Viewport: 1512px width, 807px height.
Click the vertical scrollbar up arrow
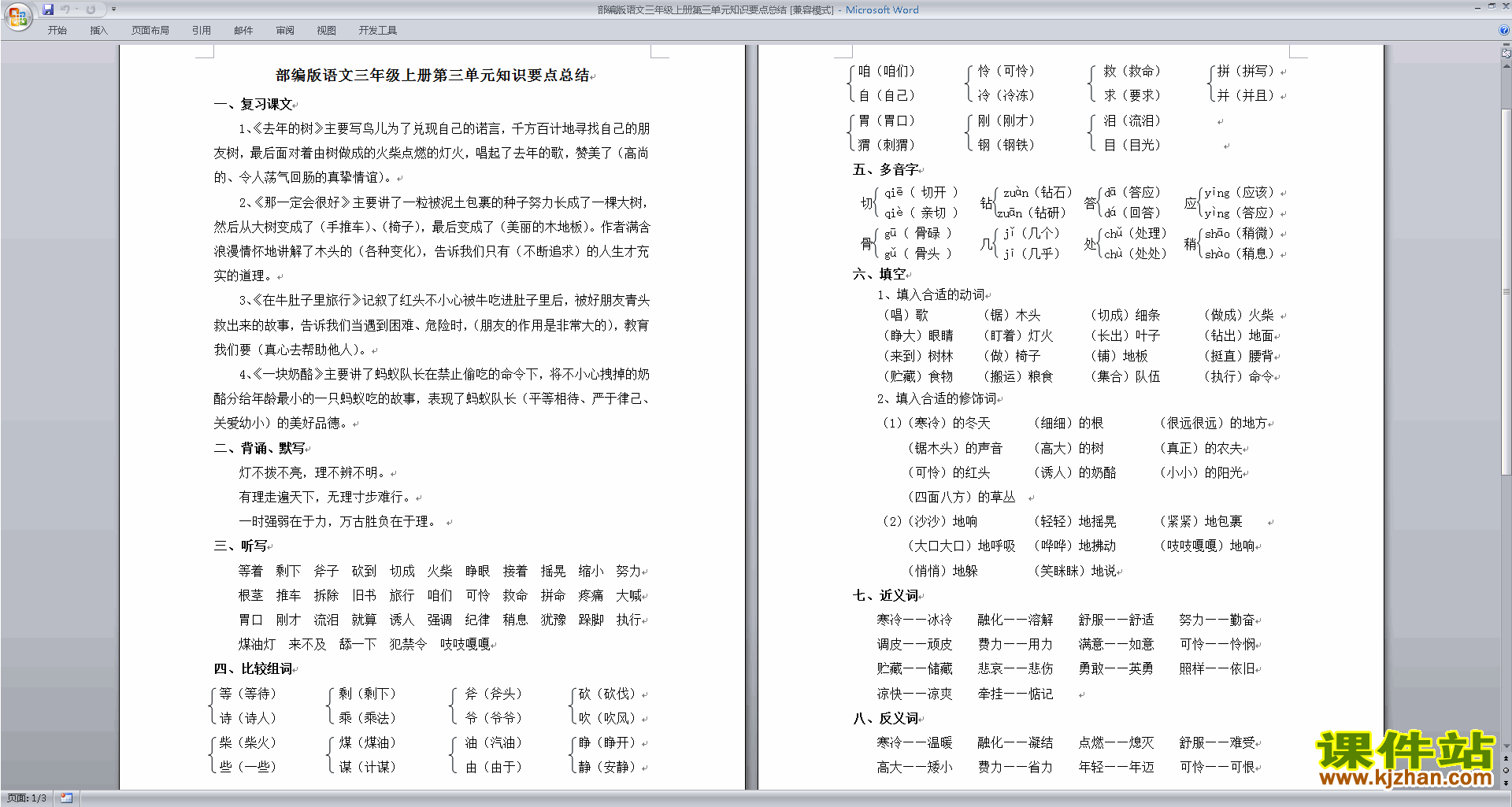click(x=1506, y=65)
